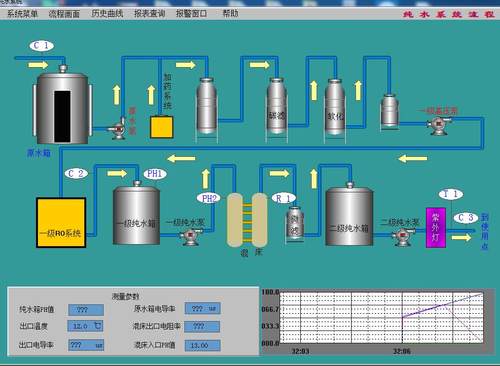Click the C 1 sensor tag
Screen dimensions: 500x366
42,45
